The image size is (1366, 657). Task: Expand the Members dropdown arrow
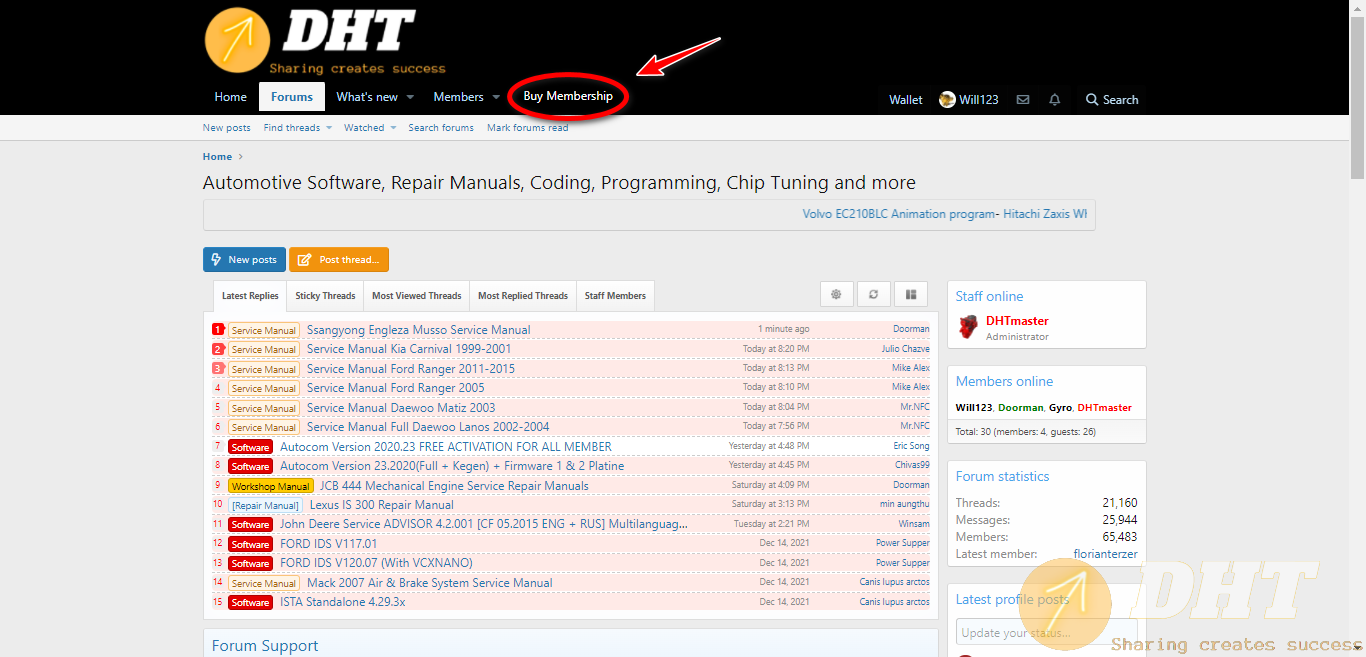pyautogui.click(x=496, y=97)
